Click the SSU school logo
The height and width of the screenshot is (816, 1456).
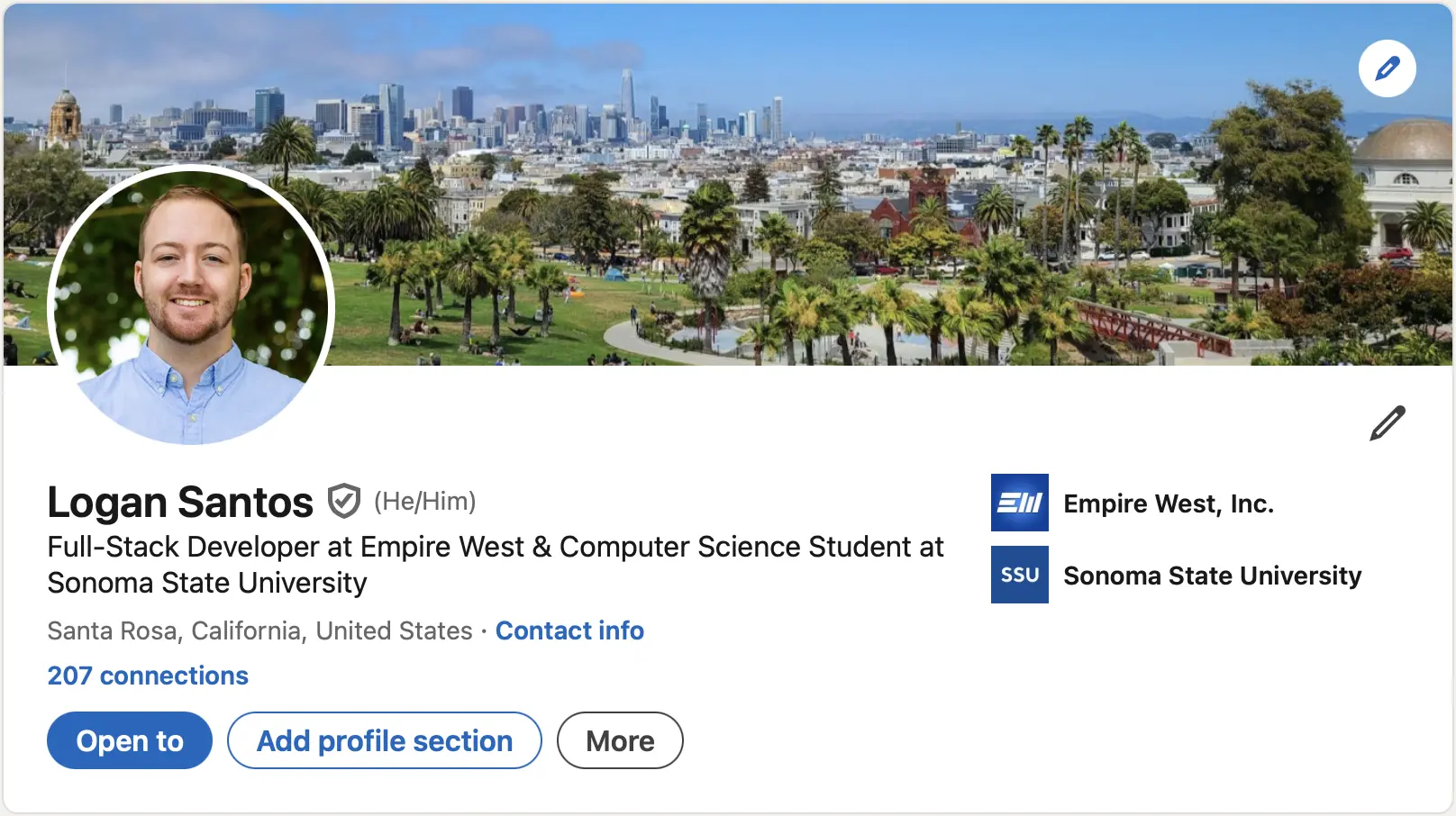1019,575
